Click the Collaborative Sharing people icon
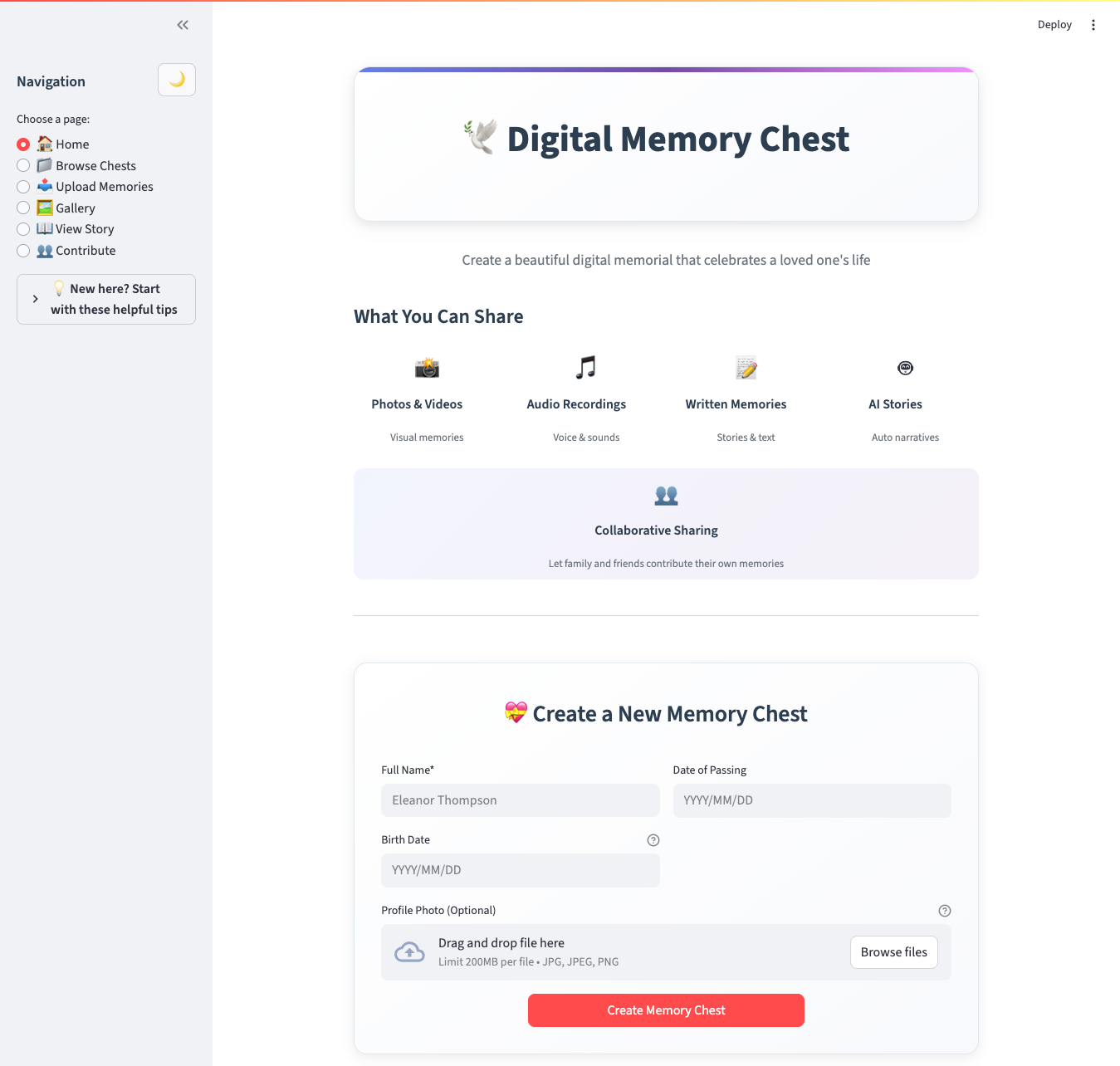 coord(666,495)
